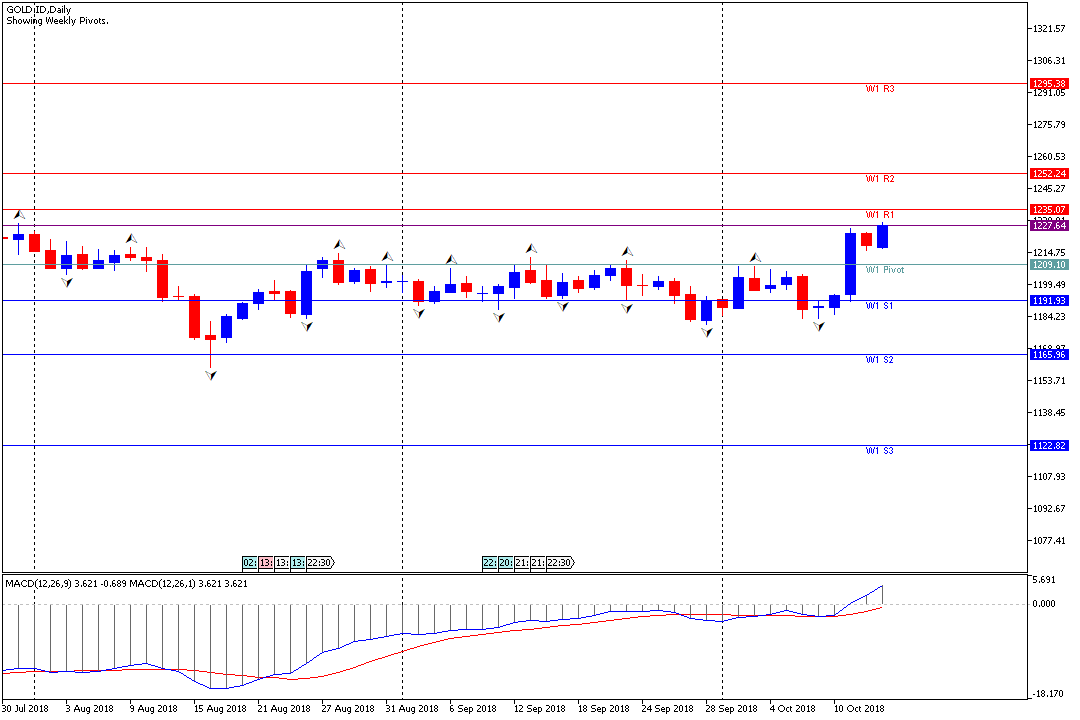The height and width of the screenshot is (720, 1080).
Task: Click the cyan 20: event marker
Action: (505, 563)
